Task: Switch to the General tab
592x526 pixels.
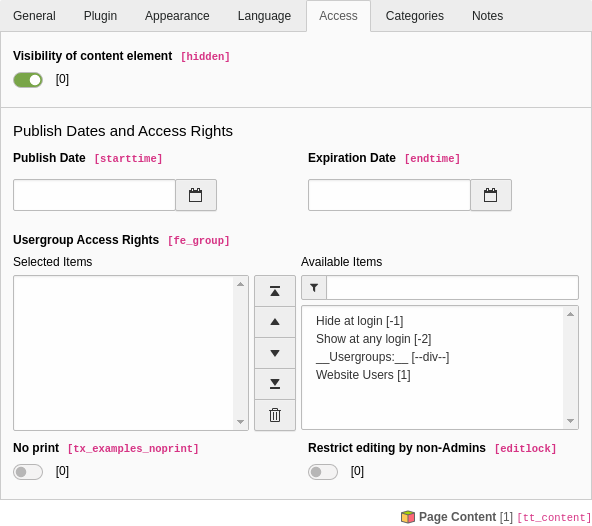Action: coord(34,16)
